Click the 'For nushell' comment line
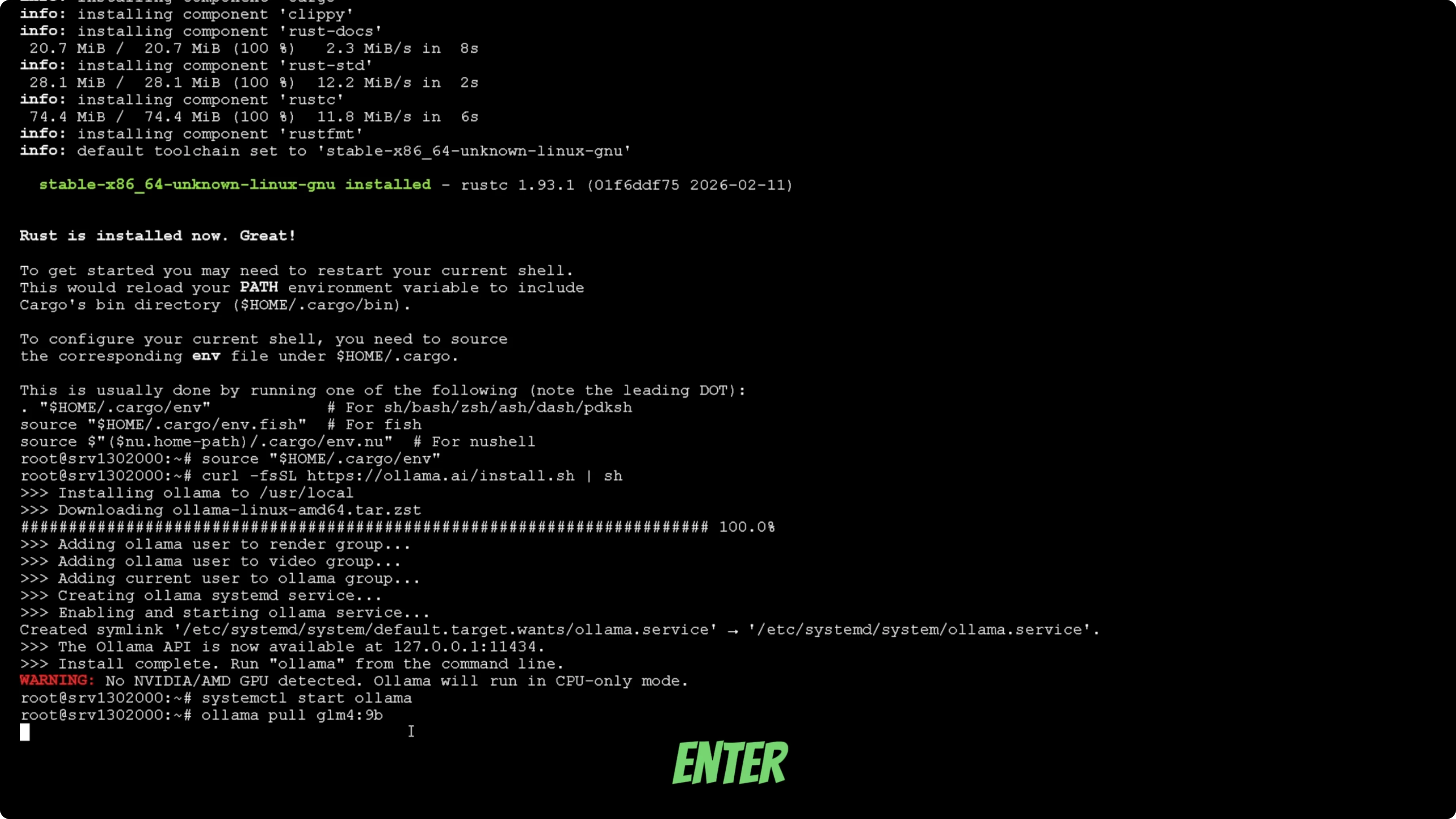The height and width of the screenshot is (819, 1456). (x=277, y=442)
